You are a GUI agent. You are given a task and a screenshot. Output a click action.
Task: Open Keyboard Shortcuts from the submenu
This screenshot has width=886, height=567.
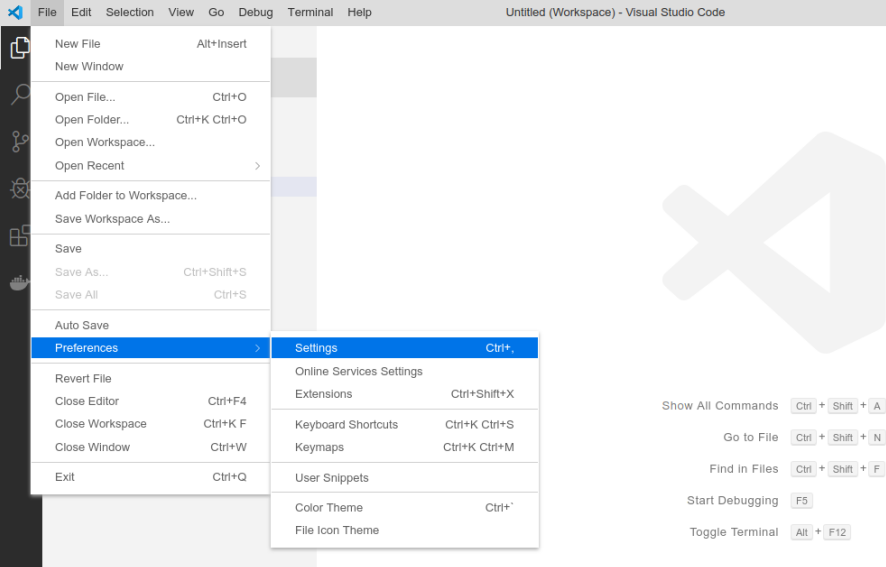pos(346,425)
